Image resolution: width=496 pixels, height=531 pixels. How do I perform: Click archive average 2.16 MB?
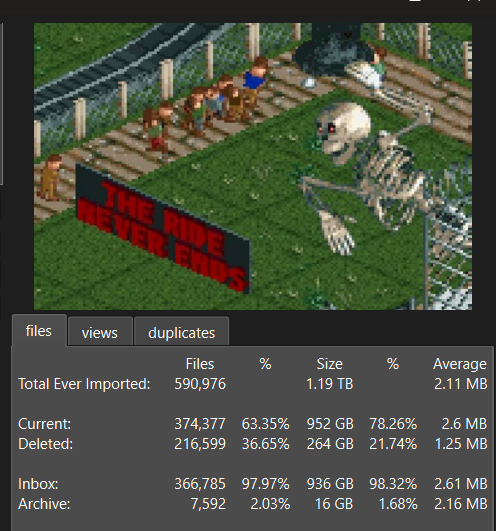pos(461,504)
